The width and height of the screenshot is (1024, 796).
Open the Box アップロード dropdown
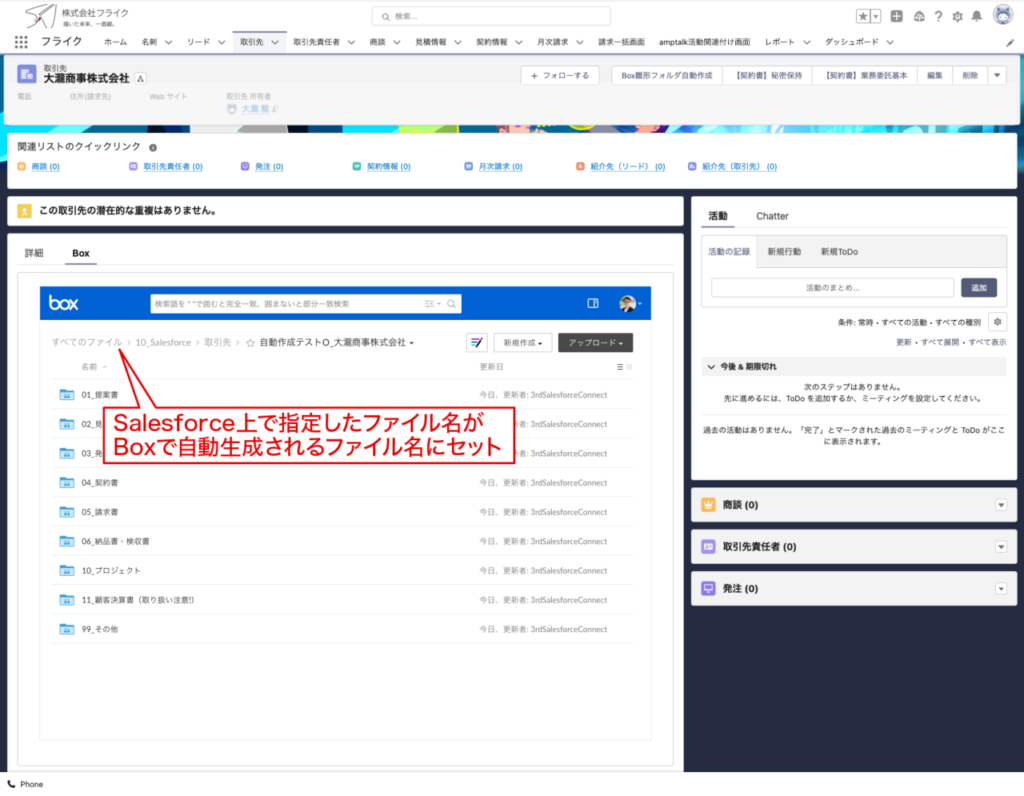596,343
